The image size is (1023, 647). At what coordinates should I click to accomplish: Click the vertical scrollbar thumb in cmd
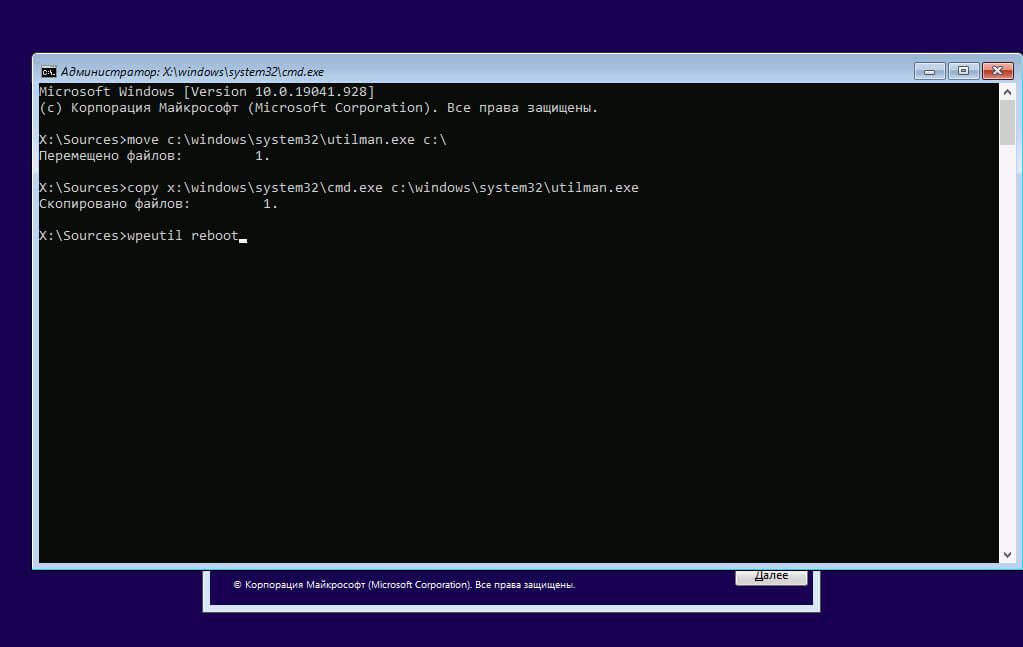[x=1007, y=123]
